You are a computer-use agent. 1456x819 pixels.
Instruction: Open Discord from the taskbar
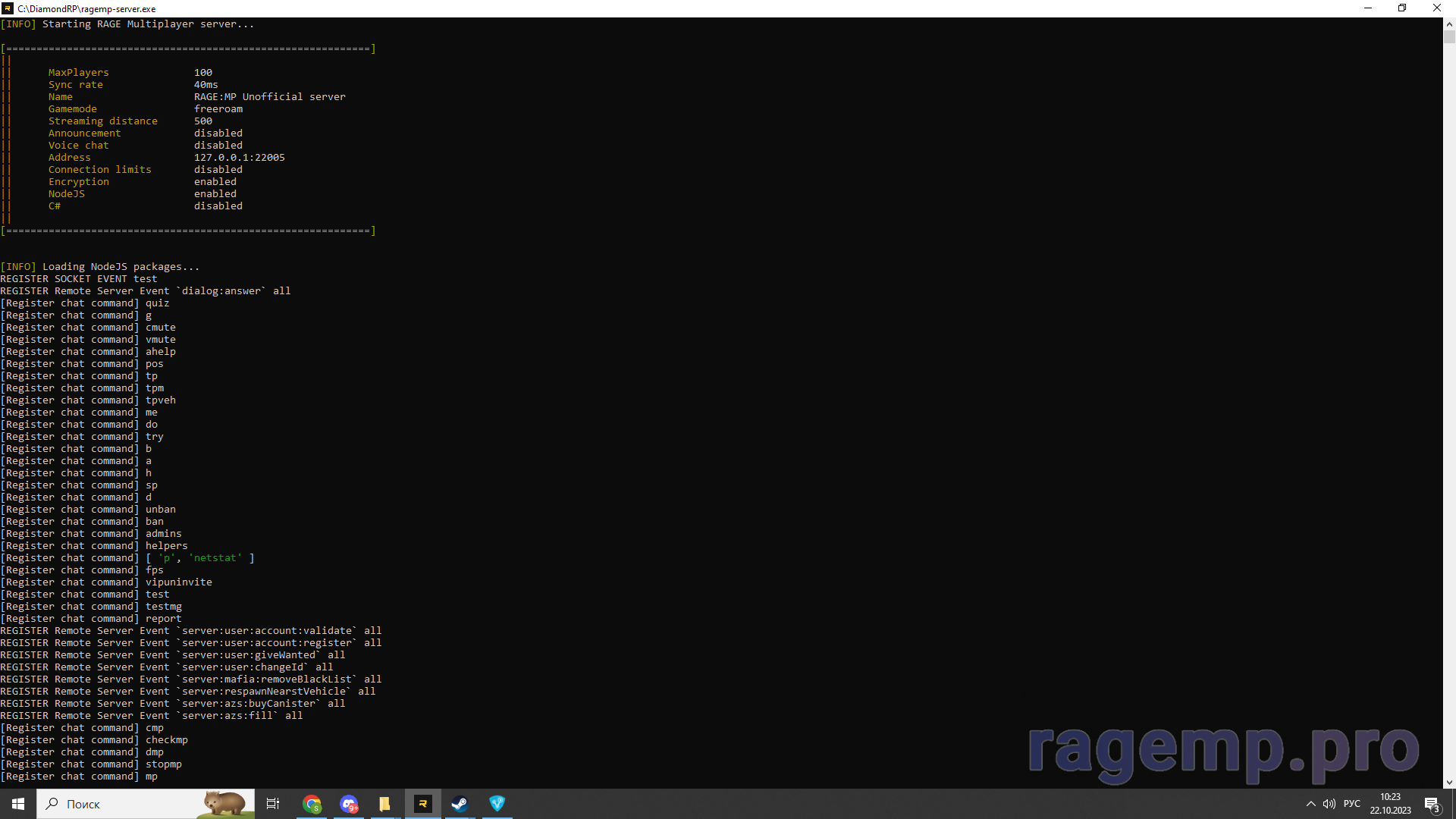(349, 804)
